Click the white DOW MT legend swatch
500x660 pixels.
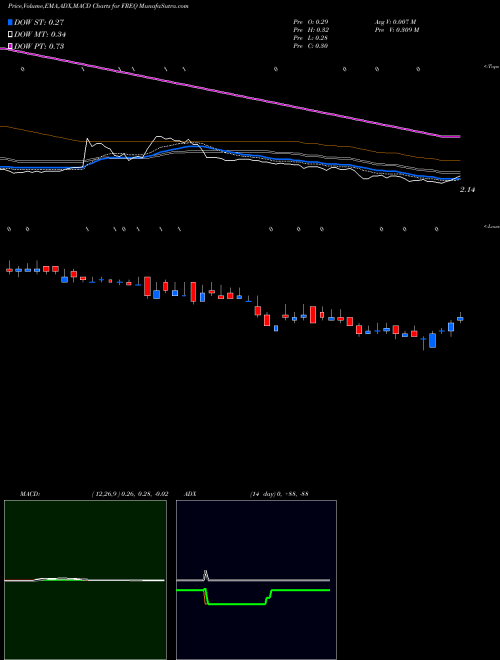pyautogui.click(x=10, y=34)
